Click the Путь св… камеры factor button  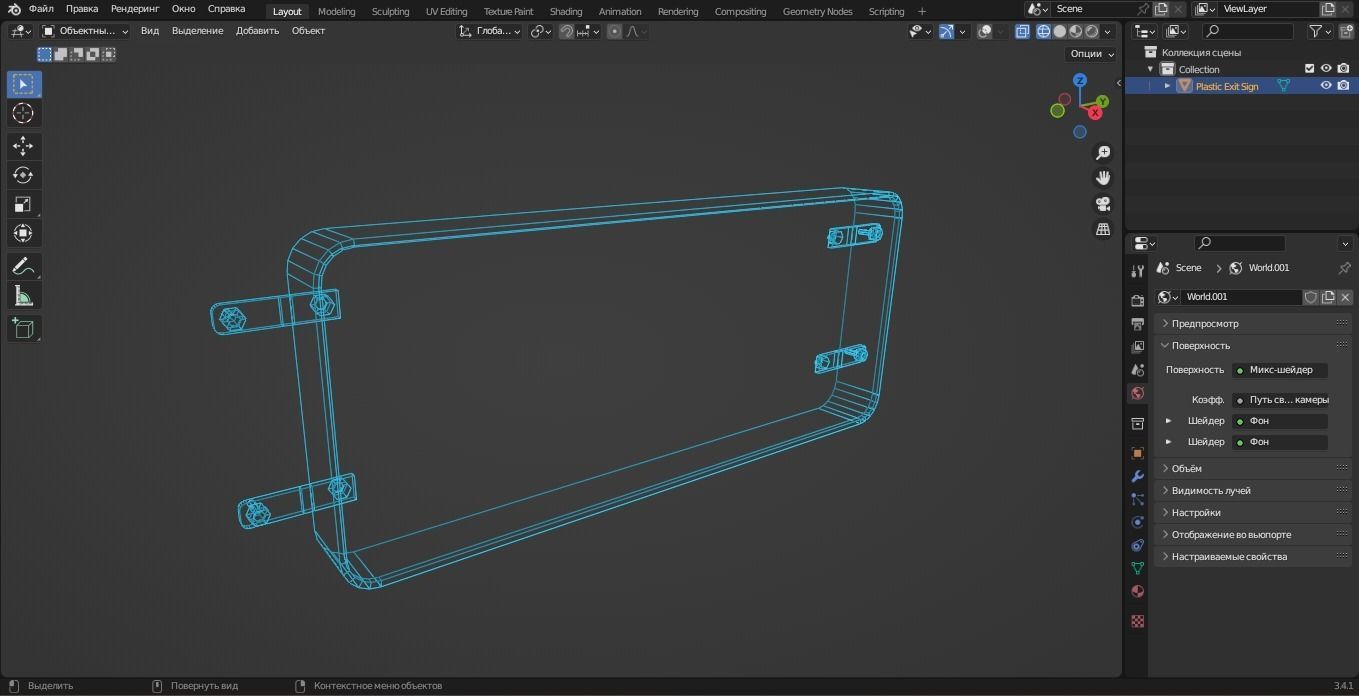pos(1280,399)
